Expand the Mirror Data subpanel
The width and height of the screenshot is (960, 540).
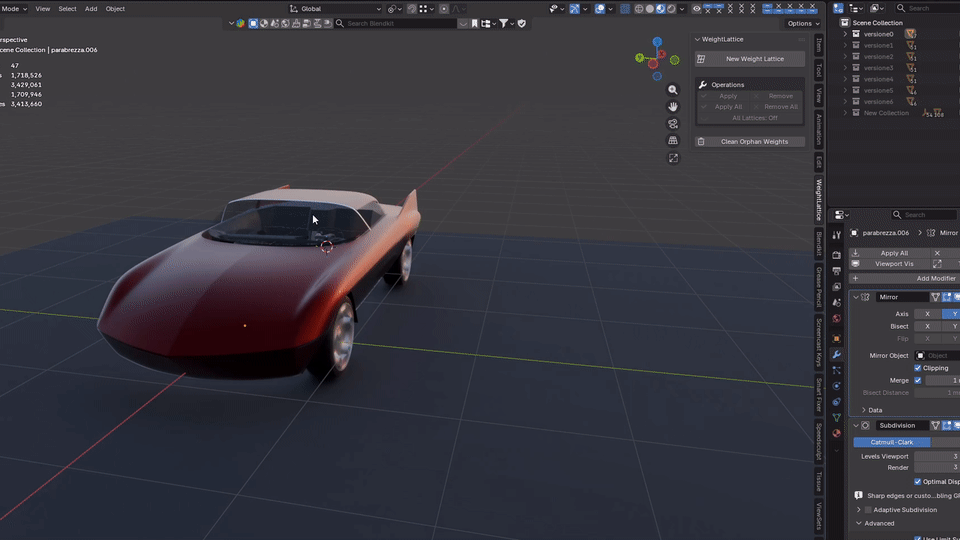click(x=864, y=410)
